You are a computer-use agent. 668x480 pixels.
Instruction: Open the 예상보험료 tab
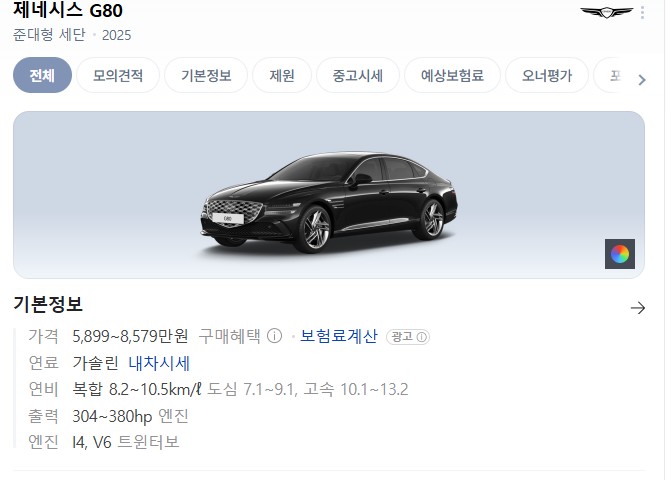click(x=452, y=75)
